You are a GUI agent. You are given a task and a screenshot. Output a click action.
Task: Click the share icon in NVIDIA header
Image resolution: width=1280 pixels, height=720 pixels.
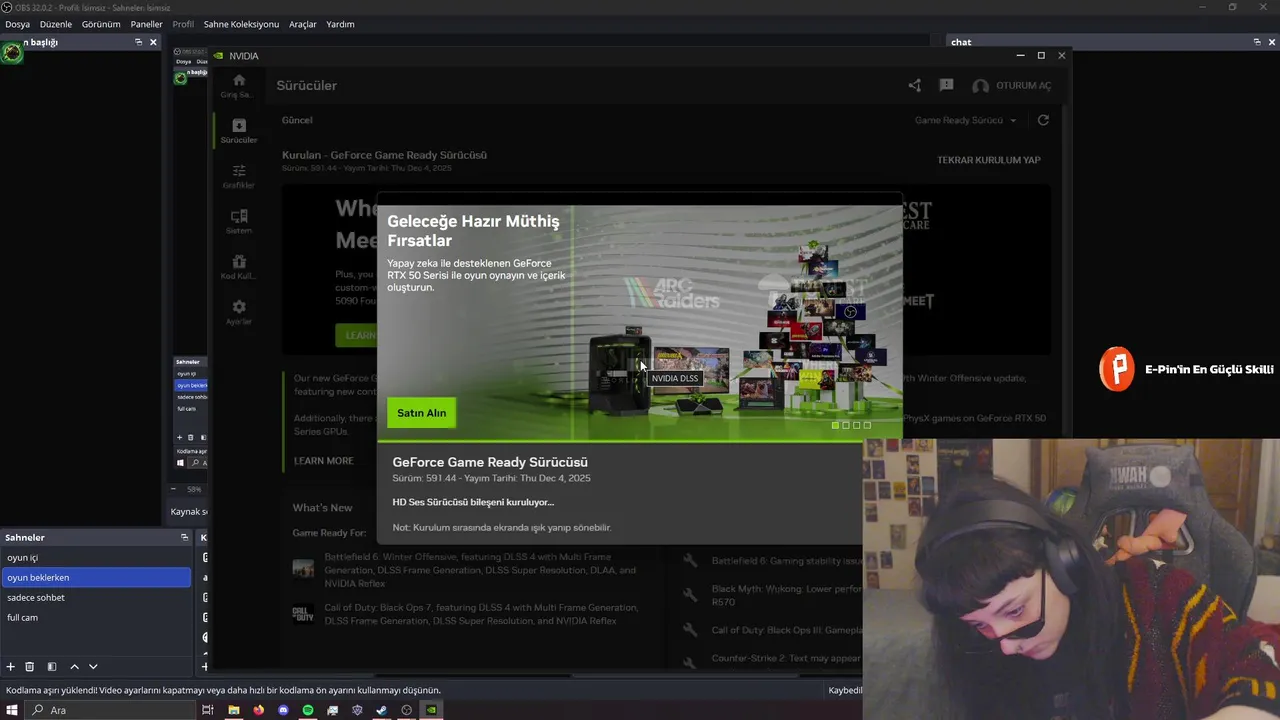[x=914, y=86]
